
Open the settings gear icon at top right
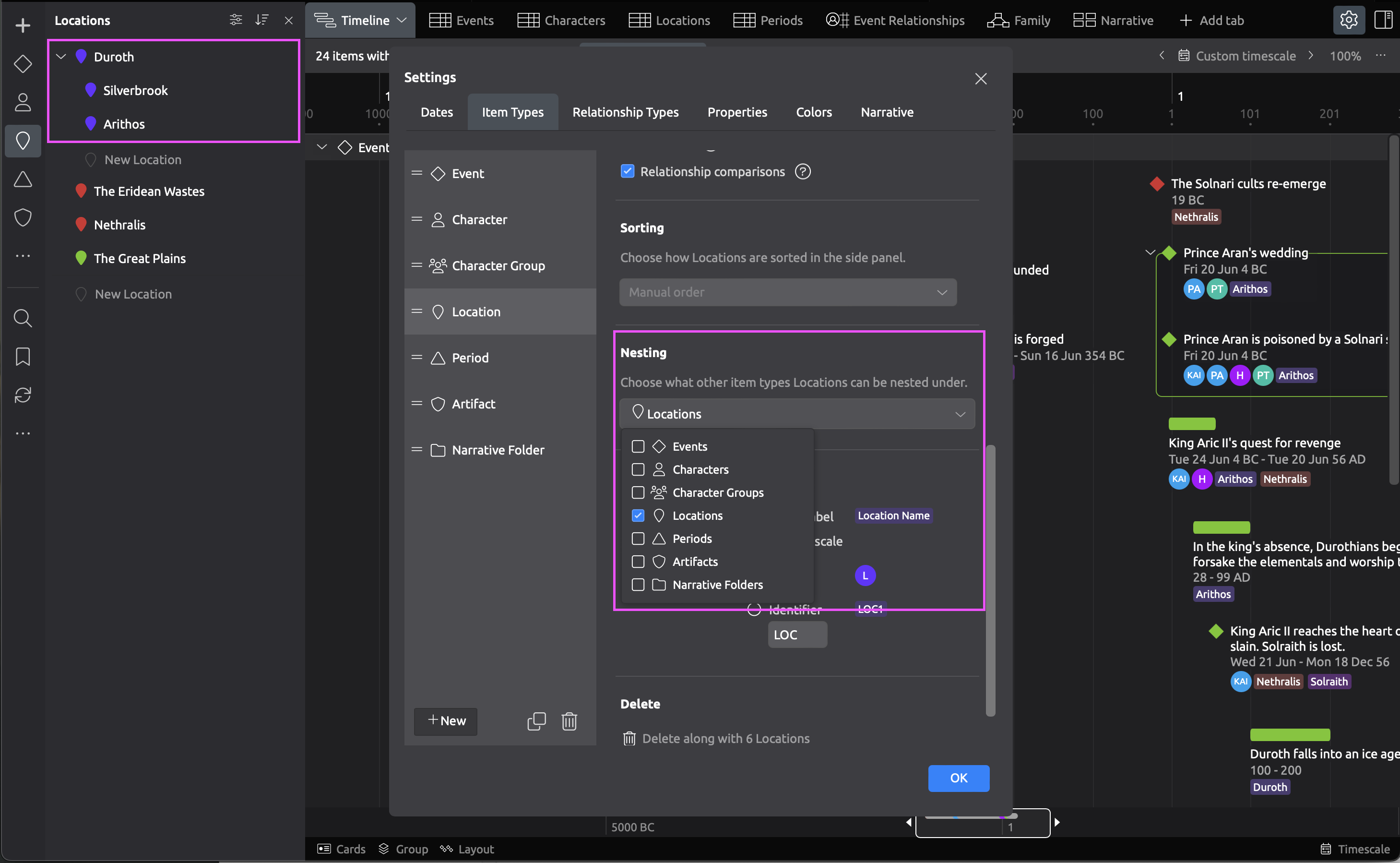(x=1348, y=20)
